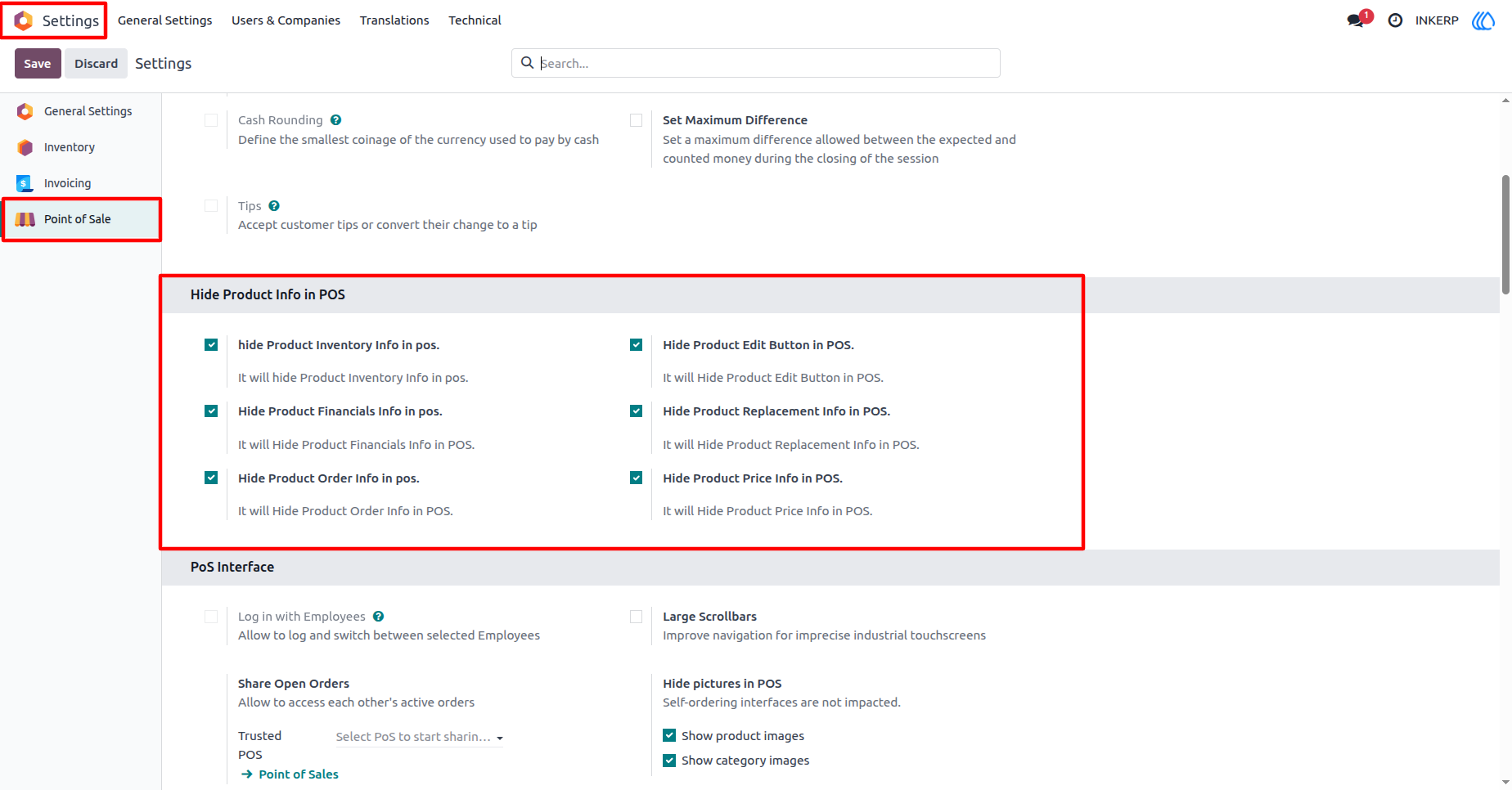Open the Translations menu
Screen dimensions: 1512x790
tap(394, 20)
